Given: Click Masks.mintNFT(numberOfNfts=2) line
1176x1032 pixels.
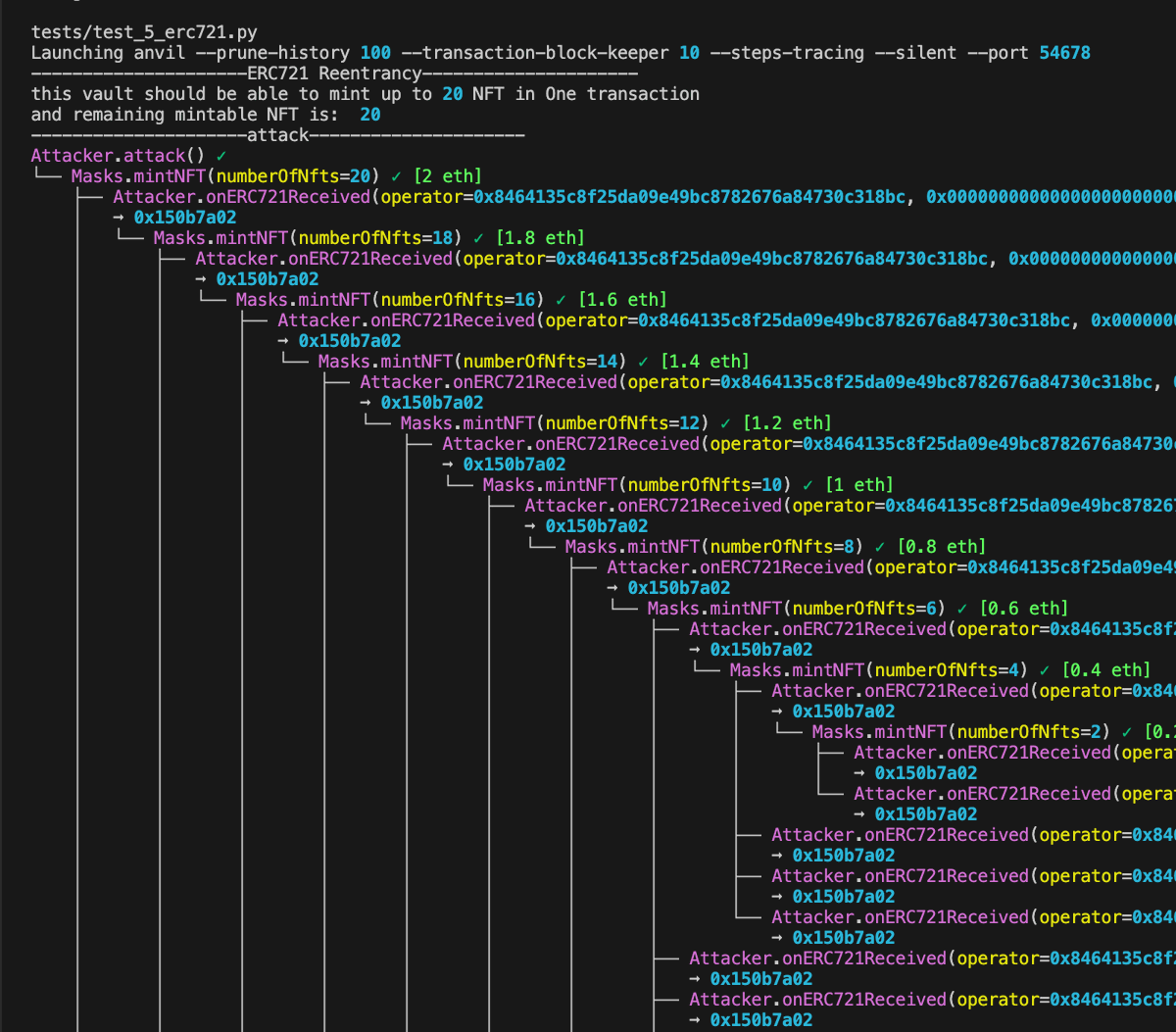Looking at the screenshot, I should coord(994,732).
